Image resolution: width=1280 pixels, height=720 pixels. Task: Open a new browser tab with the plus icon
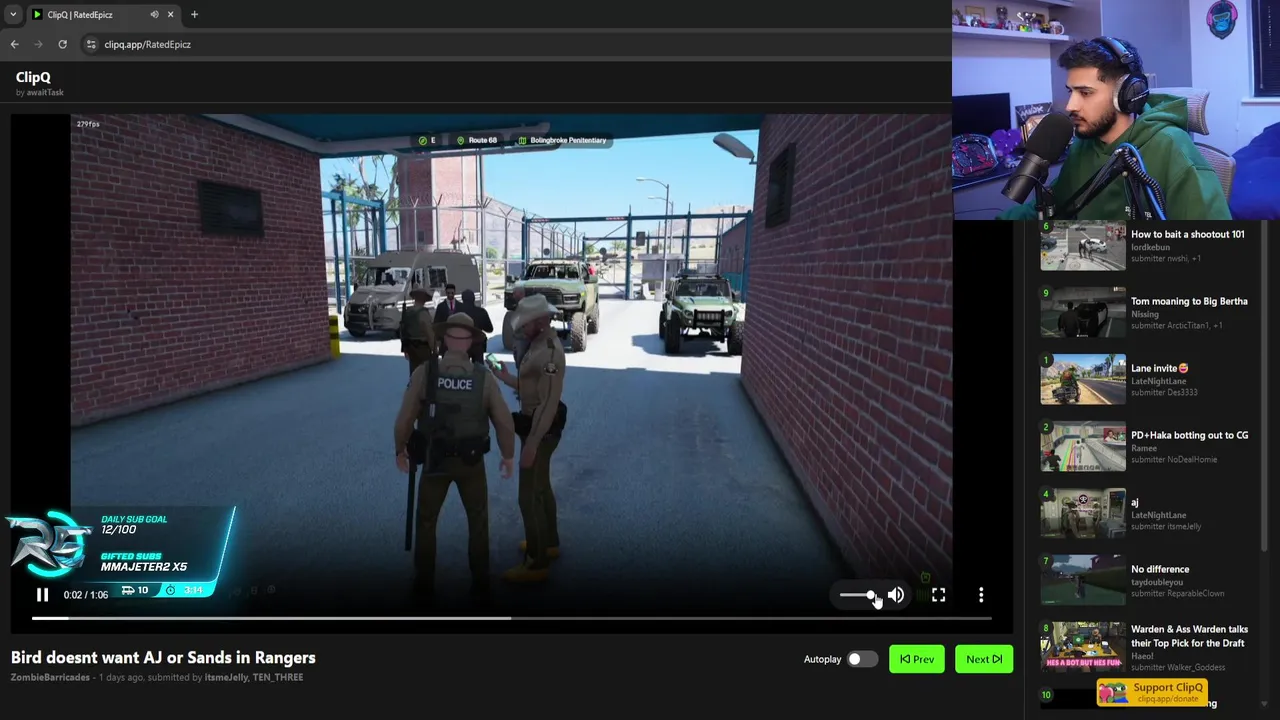point(194,14)
